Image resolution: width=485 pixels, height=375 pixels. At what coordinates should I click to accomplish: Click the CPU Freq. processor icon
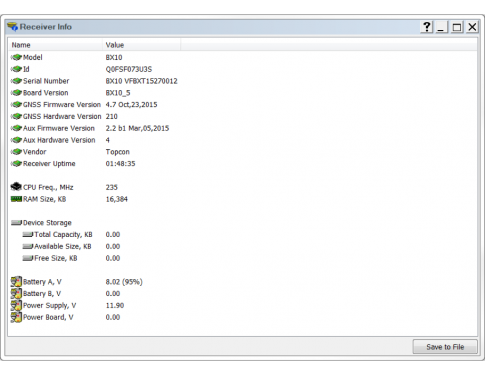[x=16, y=187]
